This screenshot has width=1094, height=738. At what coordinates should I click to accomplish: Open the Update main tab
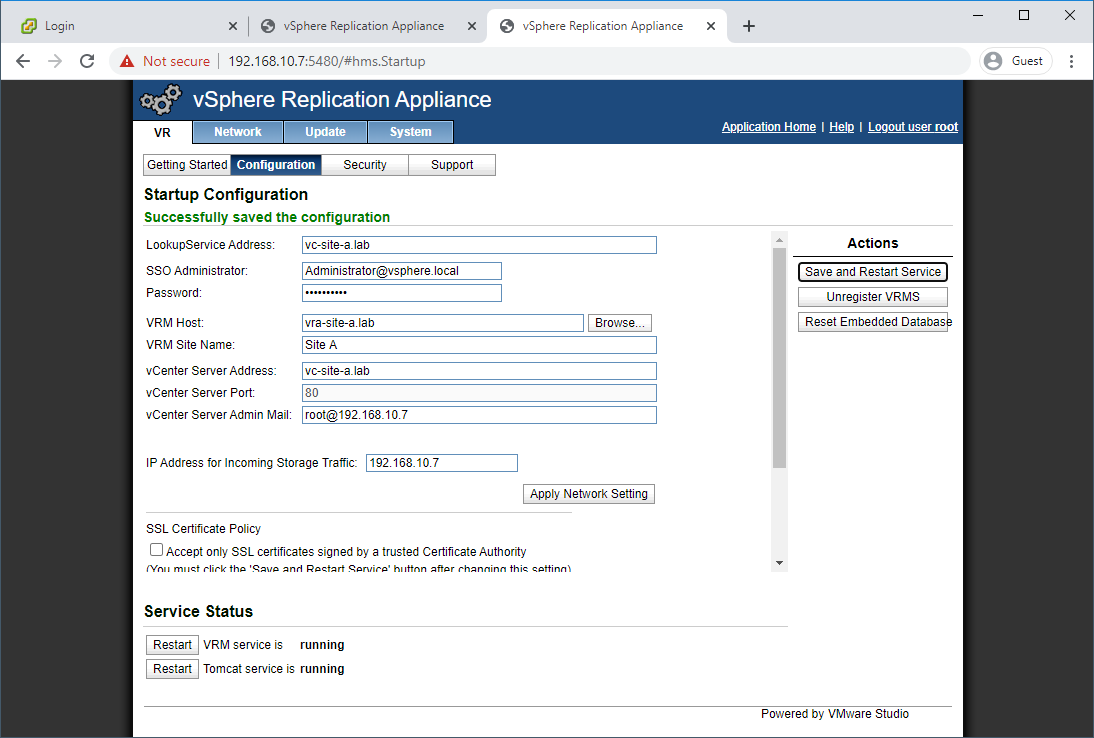tap(325, 132)
